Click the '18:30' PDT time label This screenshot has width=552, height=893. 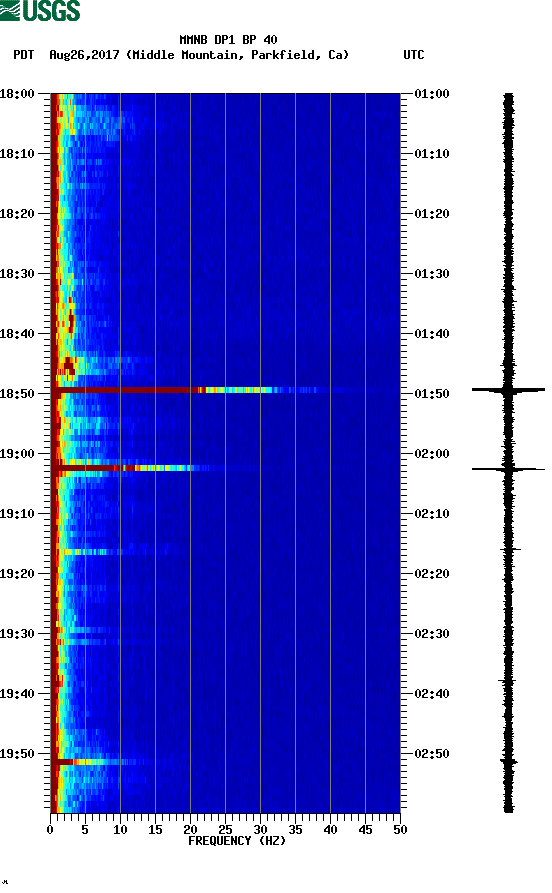coord(17,274)
